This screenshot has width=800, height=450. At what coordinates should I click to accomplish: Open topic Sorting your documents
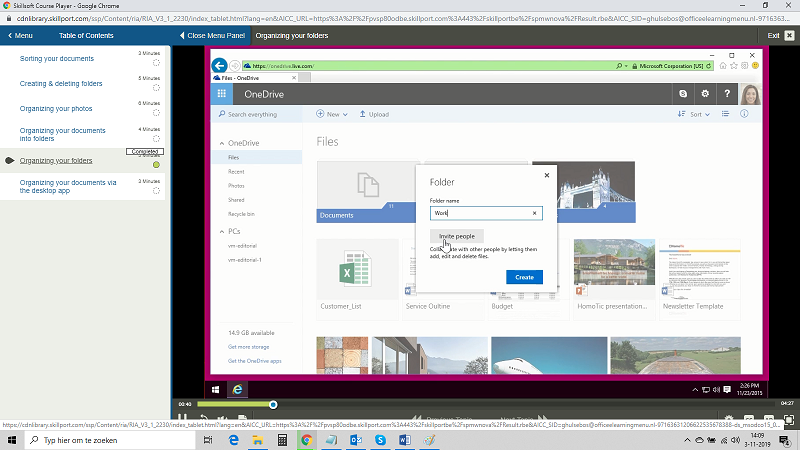pyautogui.click(x=57, y=59)
